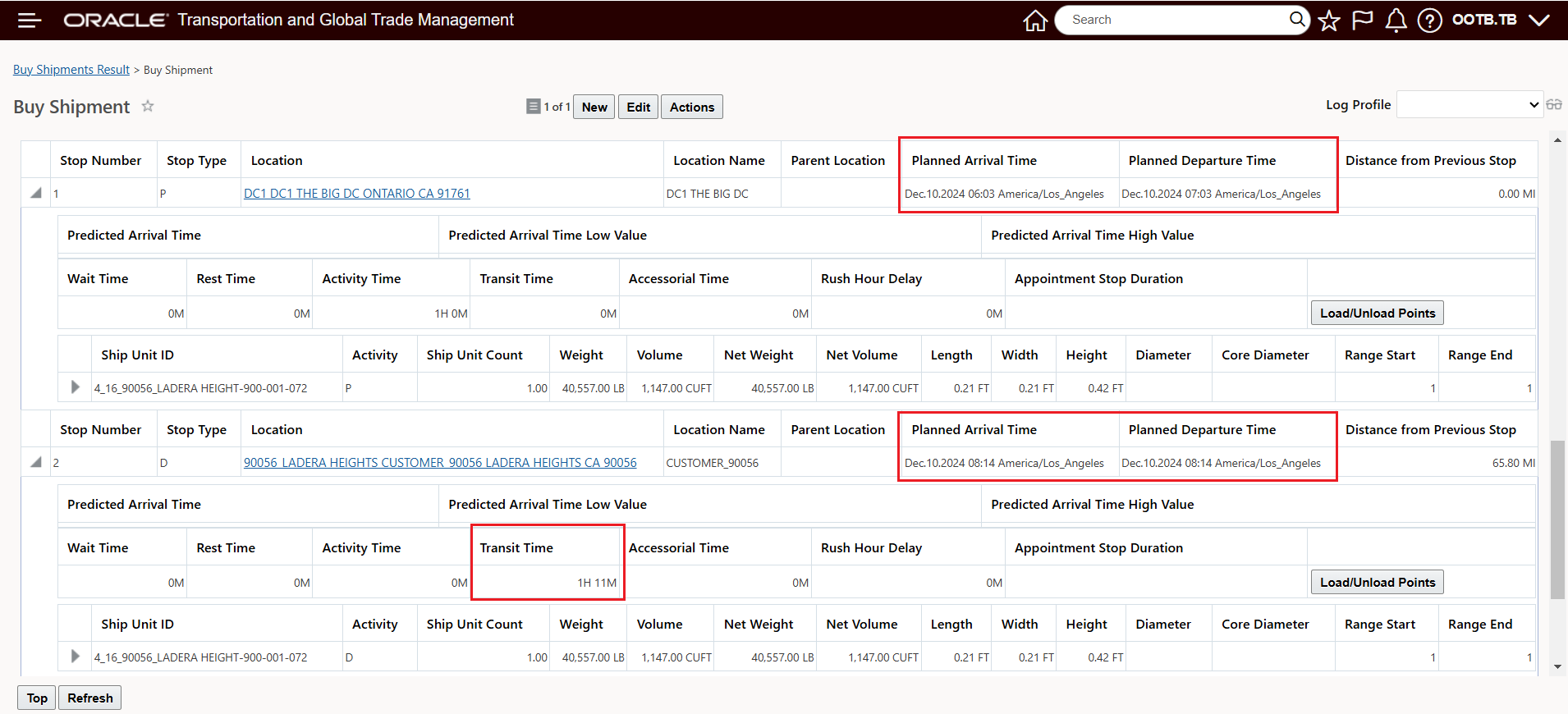Open the 90056 LADERA HEIGHTS CUSTOMER location link
The height and width of the screenshot is (714, 1568).
(440, 463)
